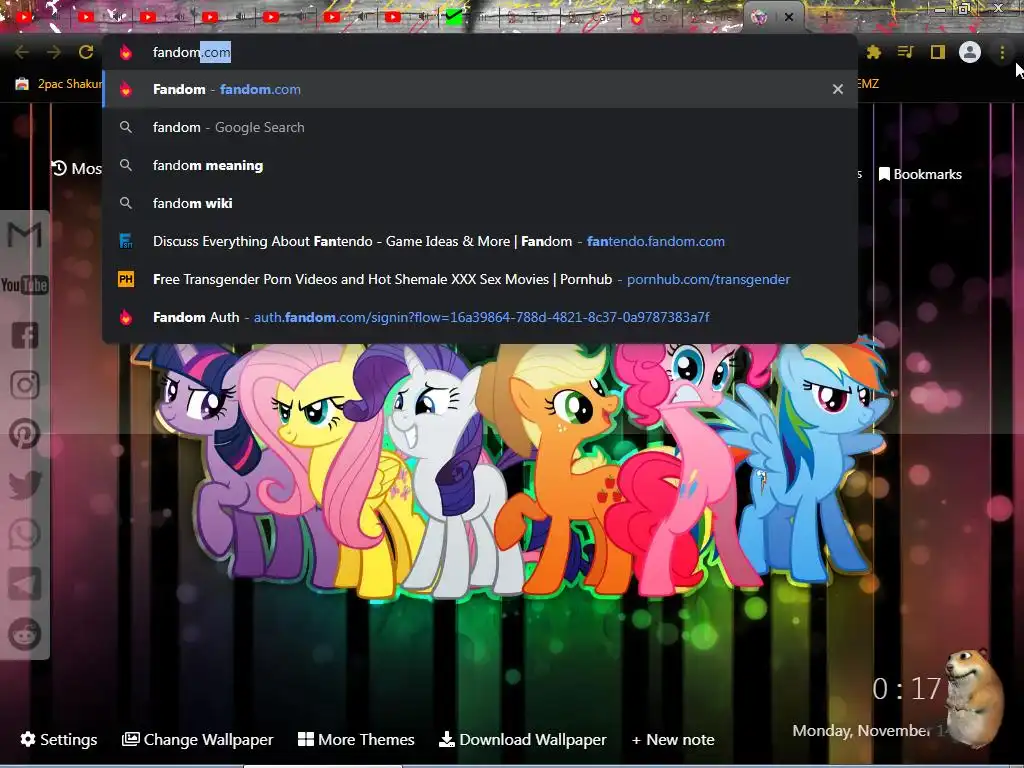Open the media controls music-note icon
The width and height of the screenshot is (1024, 768).
pos(905,52)
